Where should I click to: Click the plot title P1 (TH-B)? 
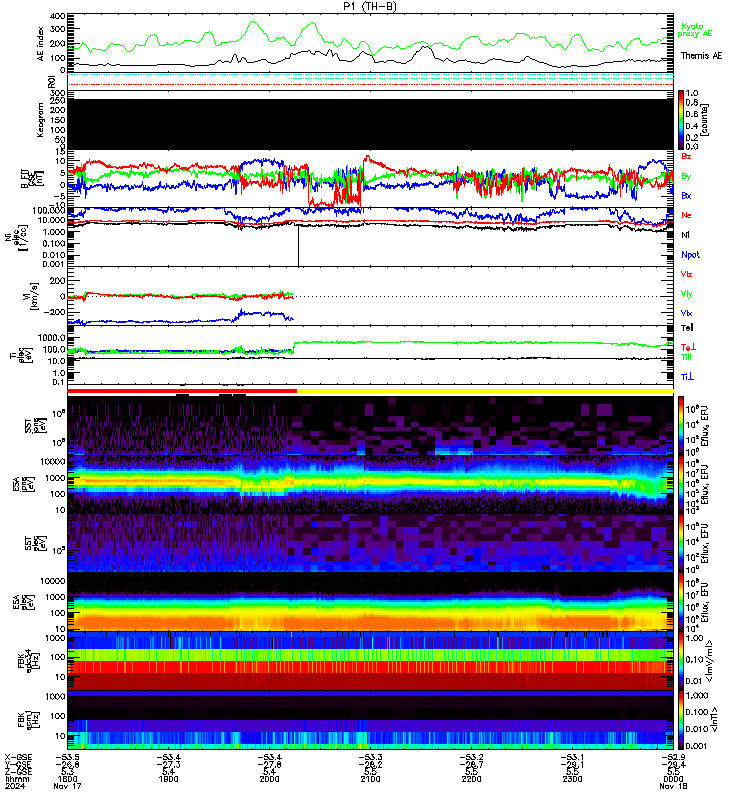pos(370,6)
